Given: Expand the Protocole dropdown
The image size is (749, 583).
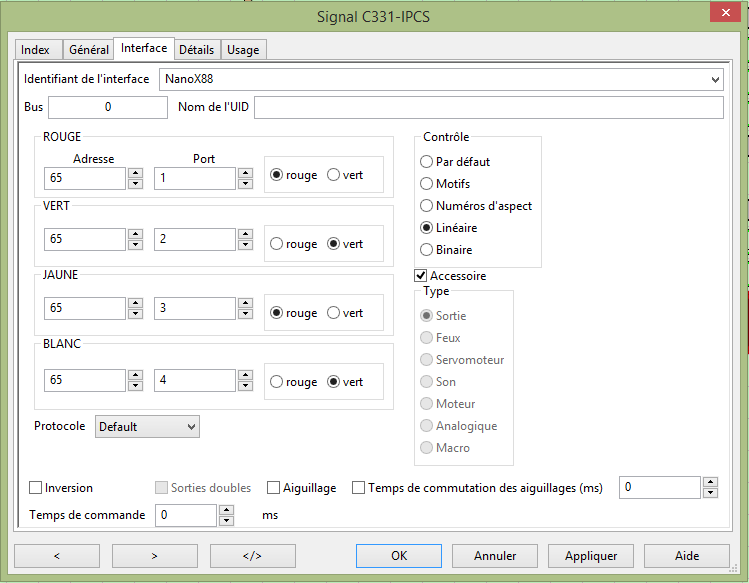Looking at the screenshot, I should [192, 427].
